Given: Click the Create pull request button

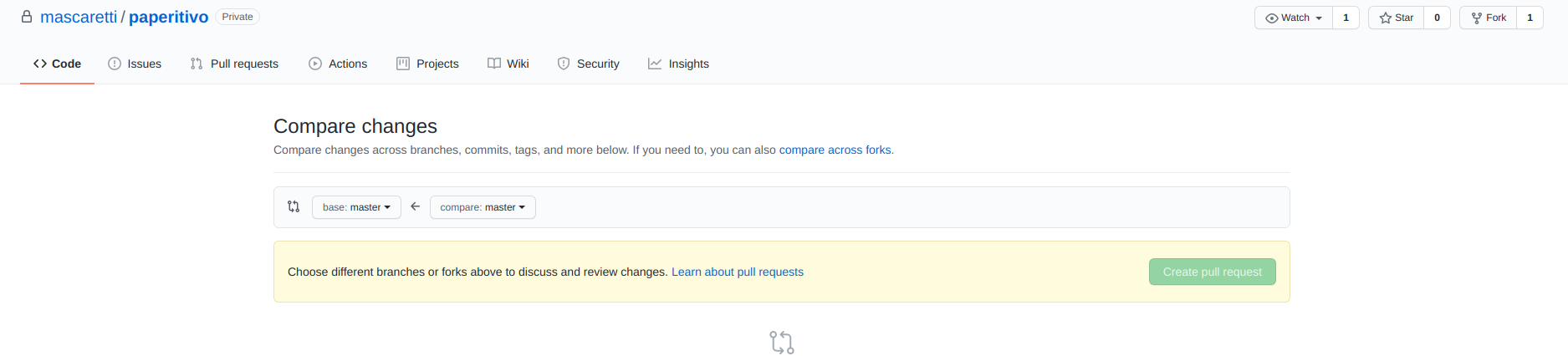Looking at the screenshot, I should coord(1212,272).
